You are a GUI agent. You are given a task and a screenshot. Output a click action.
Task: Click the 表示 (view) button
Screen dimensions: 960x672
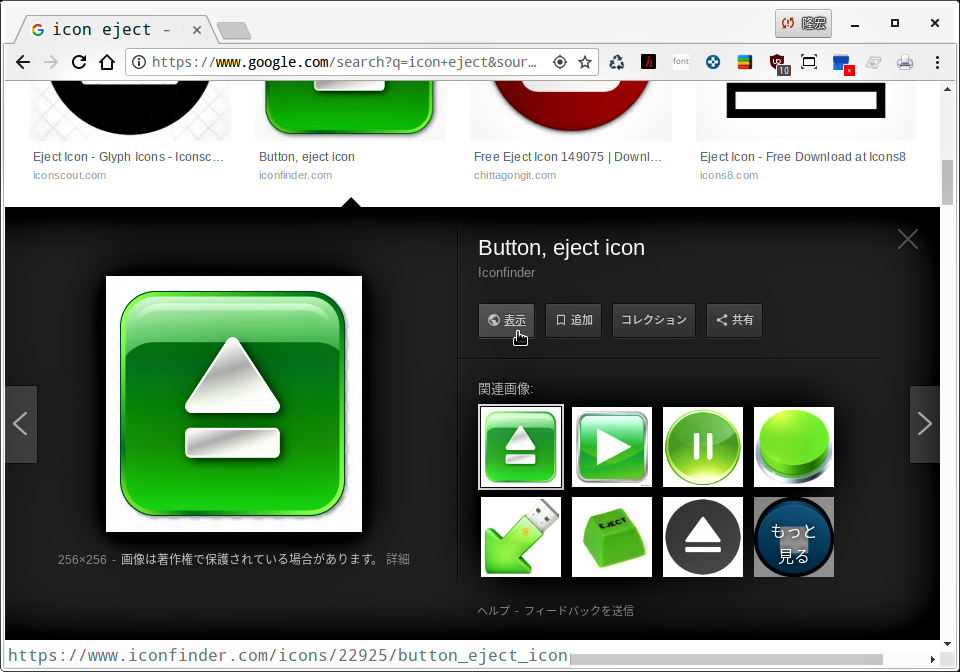pos(506,320)
